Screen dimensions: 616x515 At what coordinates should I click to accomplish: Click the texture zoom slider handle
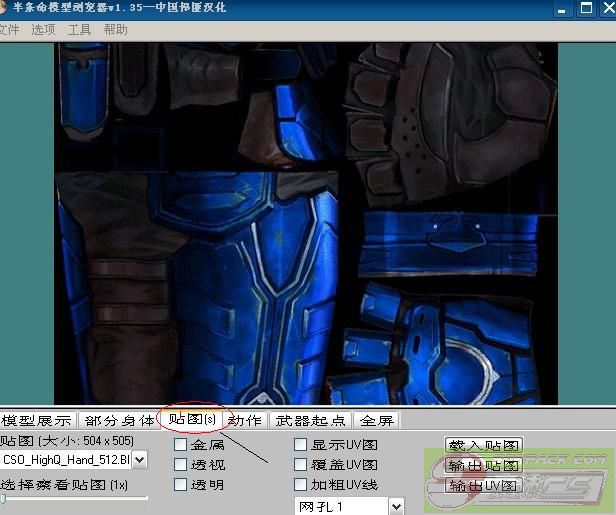pyautogui.click(x=3, y=497)
